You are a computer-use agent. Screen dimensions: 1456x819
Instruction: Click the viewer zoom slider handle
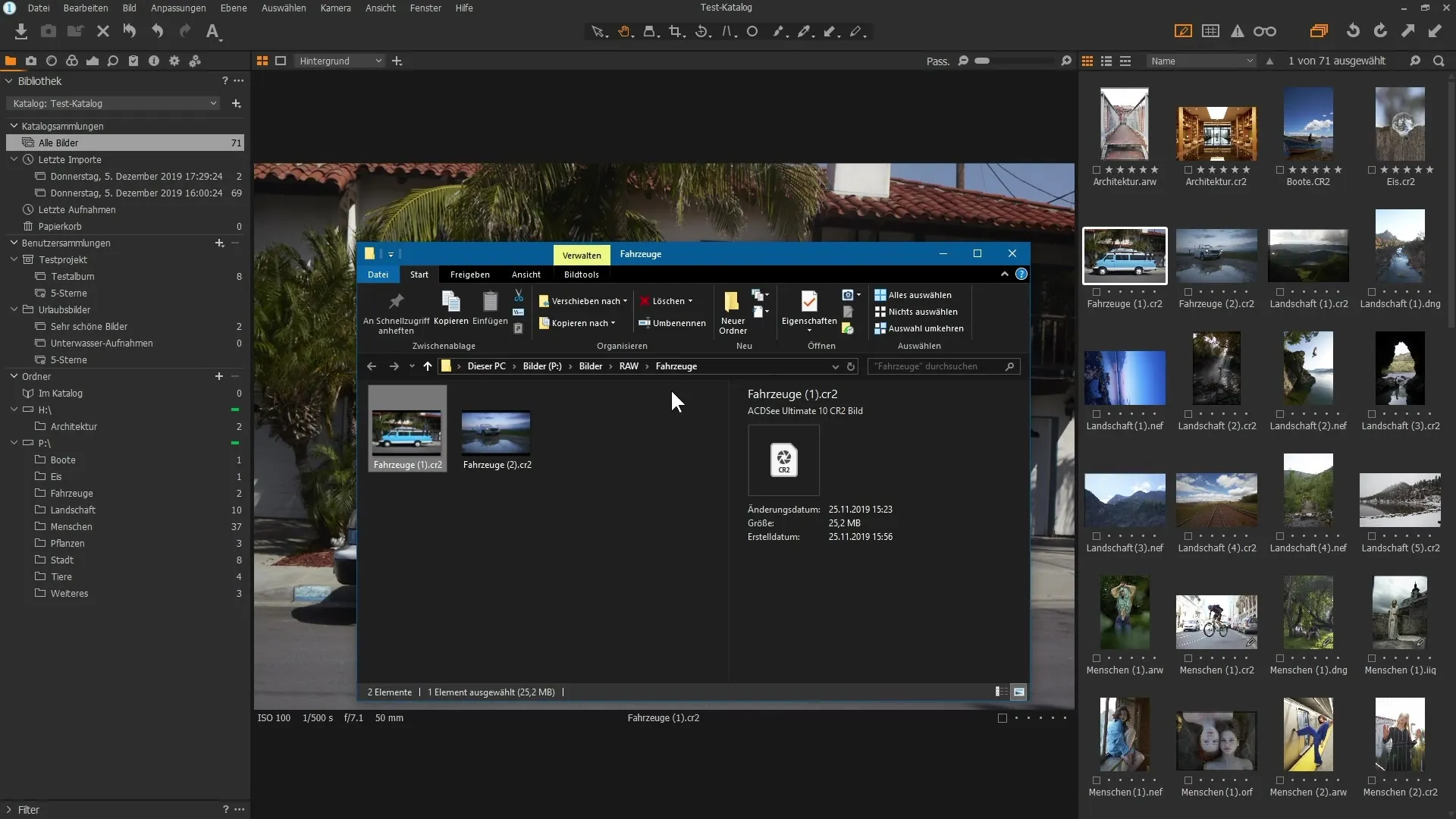982,61
